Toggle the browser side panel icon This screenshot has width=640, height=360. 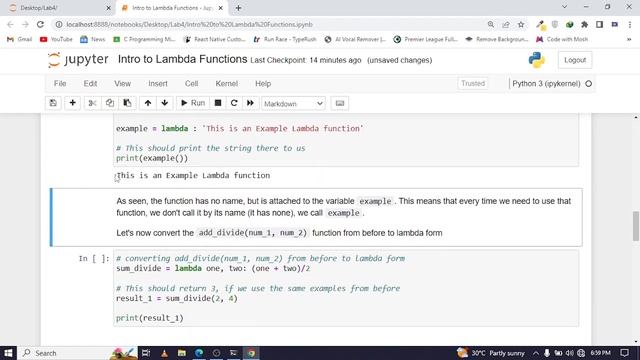point(600,24)
